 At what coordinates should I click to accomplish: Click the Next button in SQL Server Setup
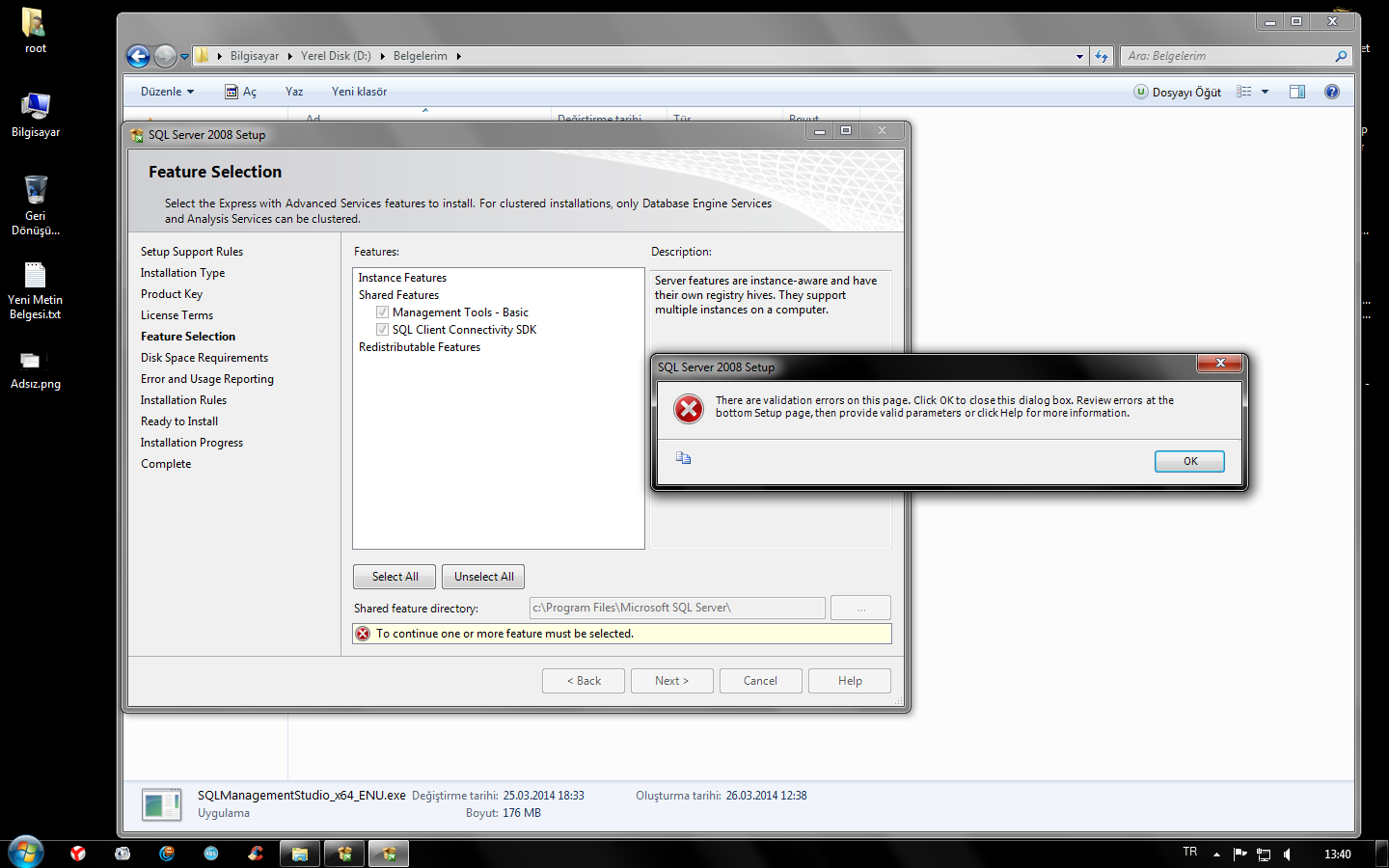pyautogui.click(x=671, y=681)
